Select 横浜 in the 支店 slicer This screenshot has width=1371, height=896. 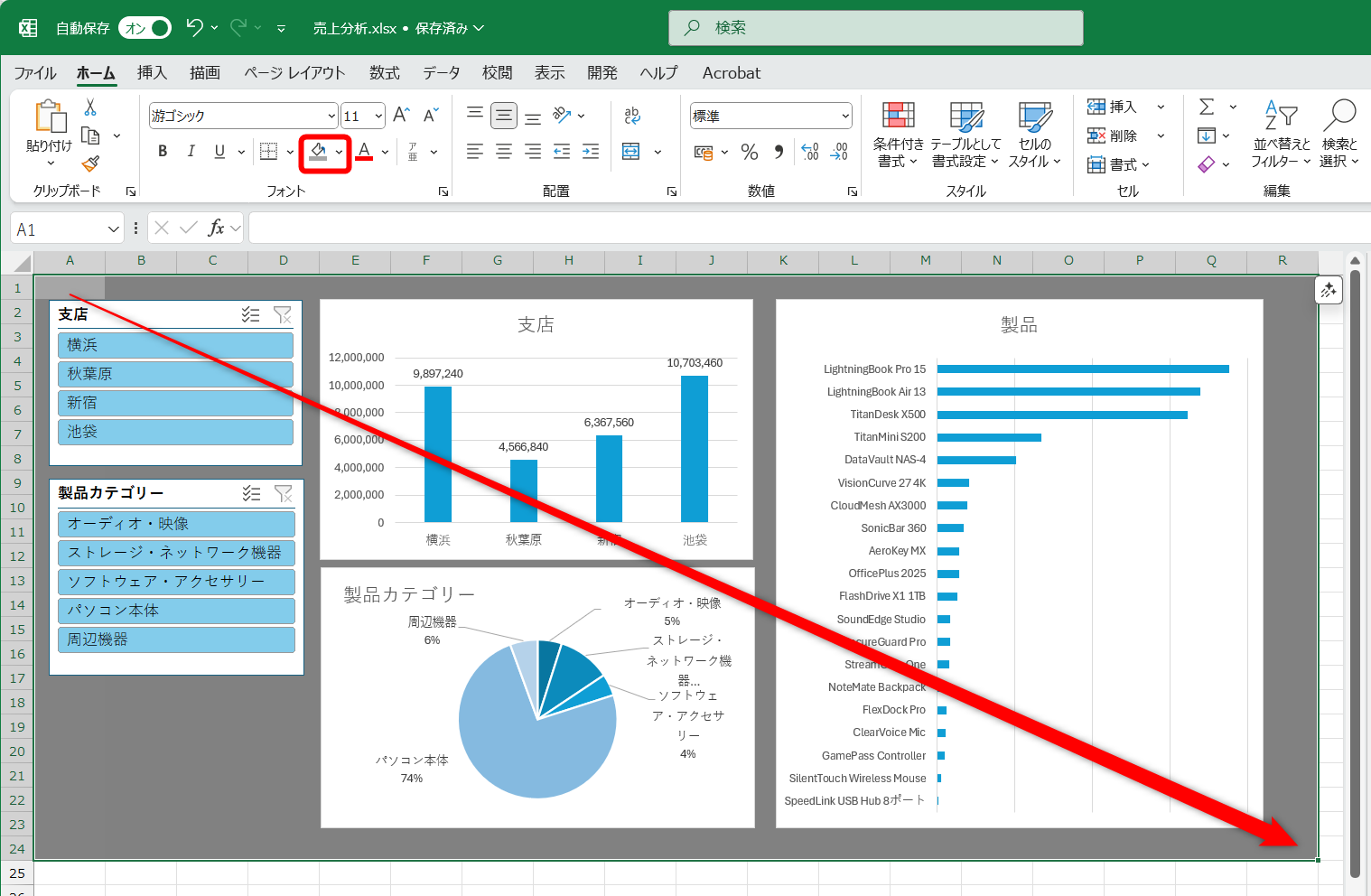(176, 345)
